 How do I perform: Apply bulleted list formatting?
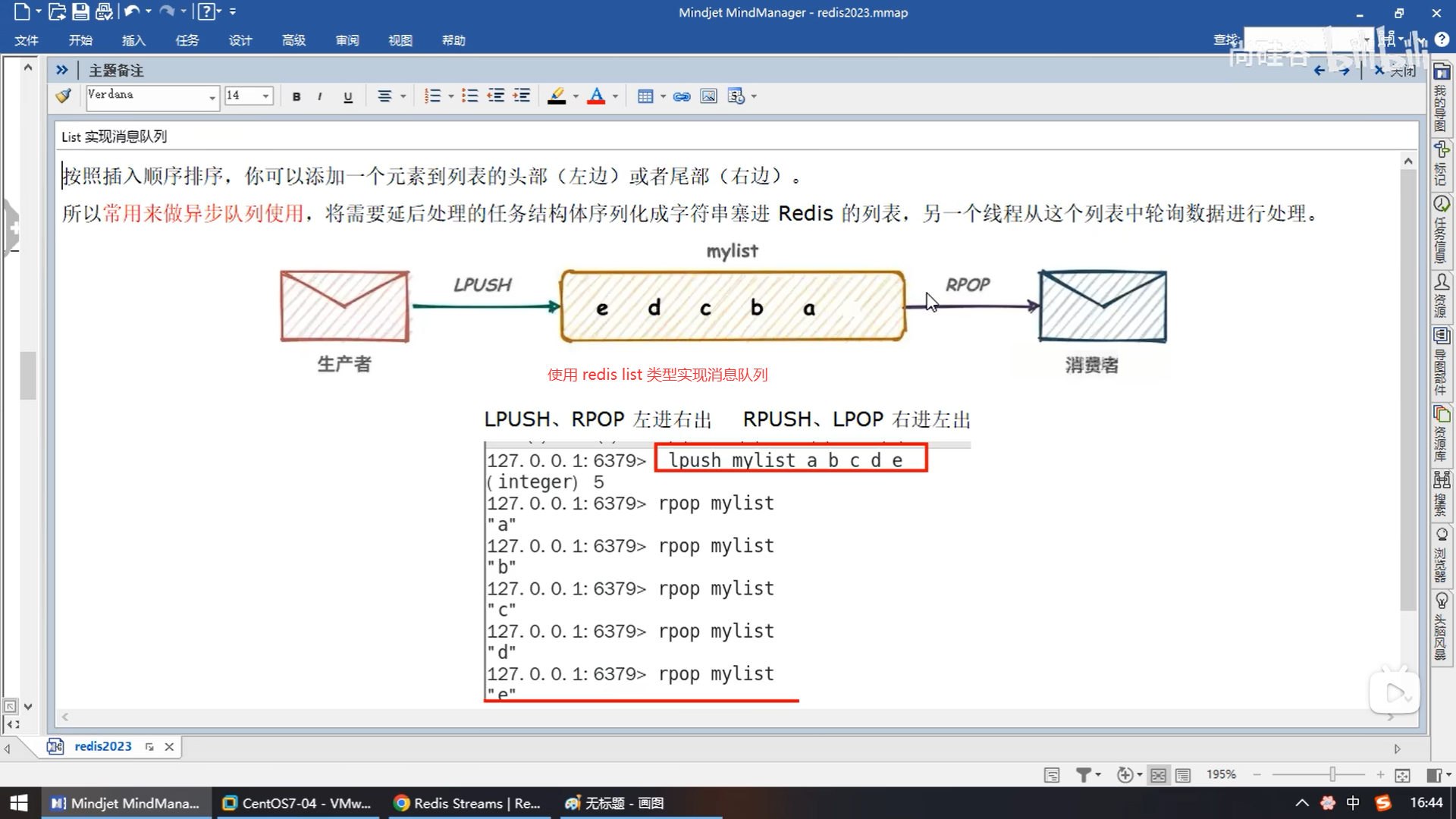[x=470, y=96]
